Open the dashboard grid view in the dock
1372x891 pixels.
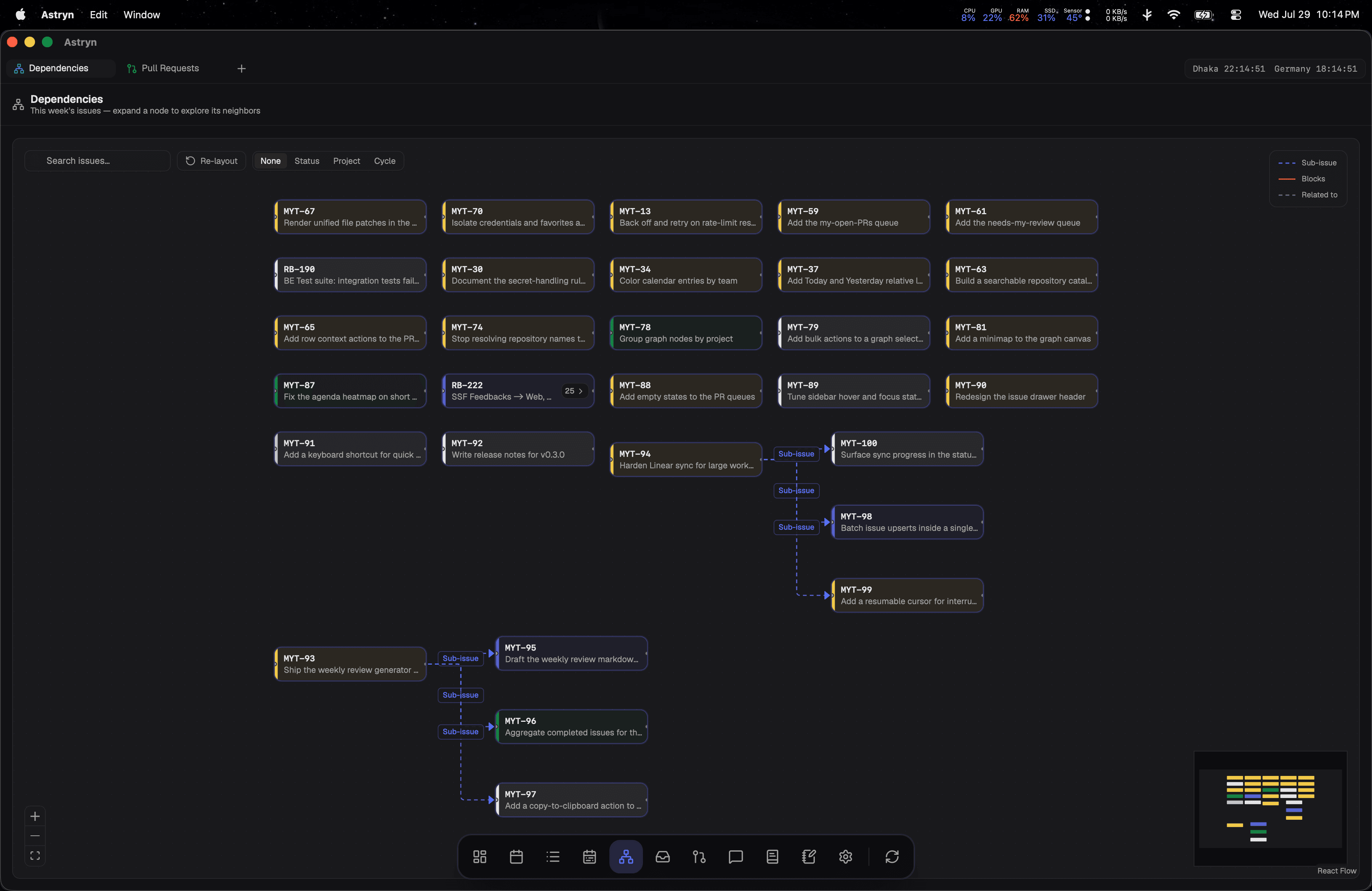pos(479,856)
